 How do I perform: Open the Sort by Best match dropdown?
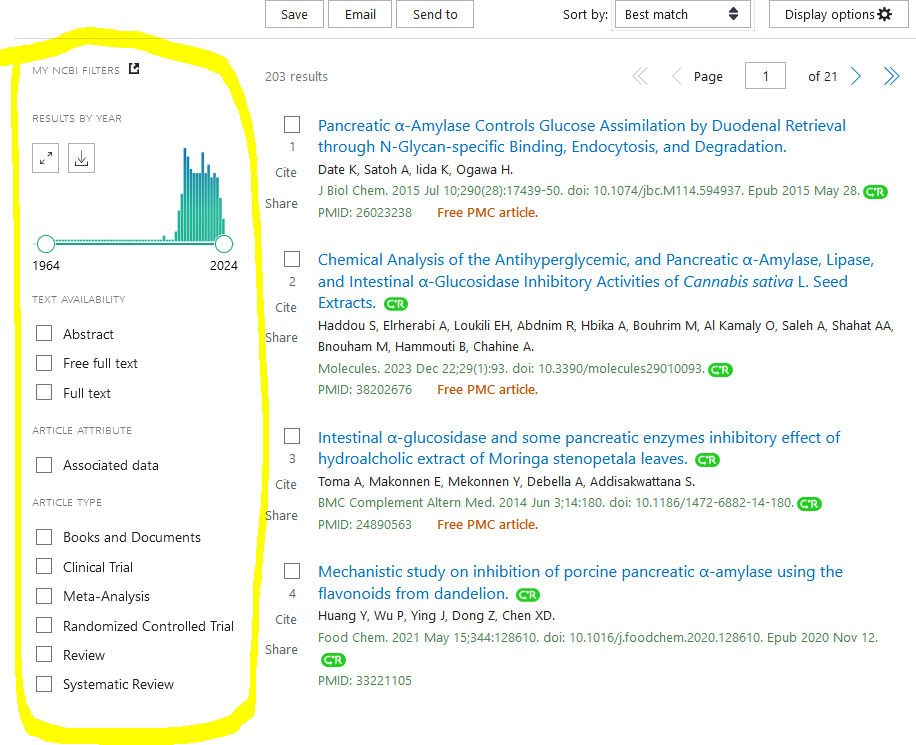pos(680,14)
